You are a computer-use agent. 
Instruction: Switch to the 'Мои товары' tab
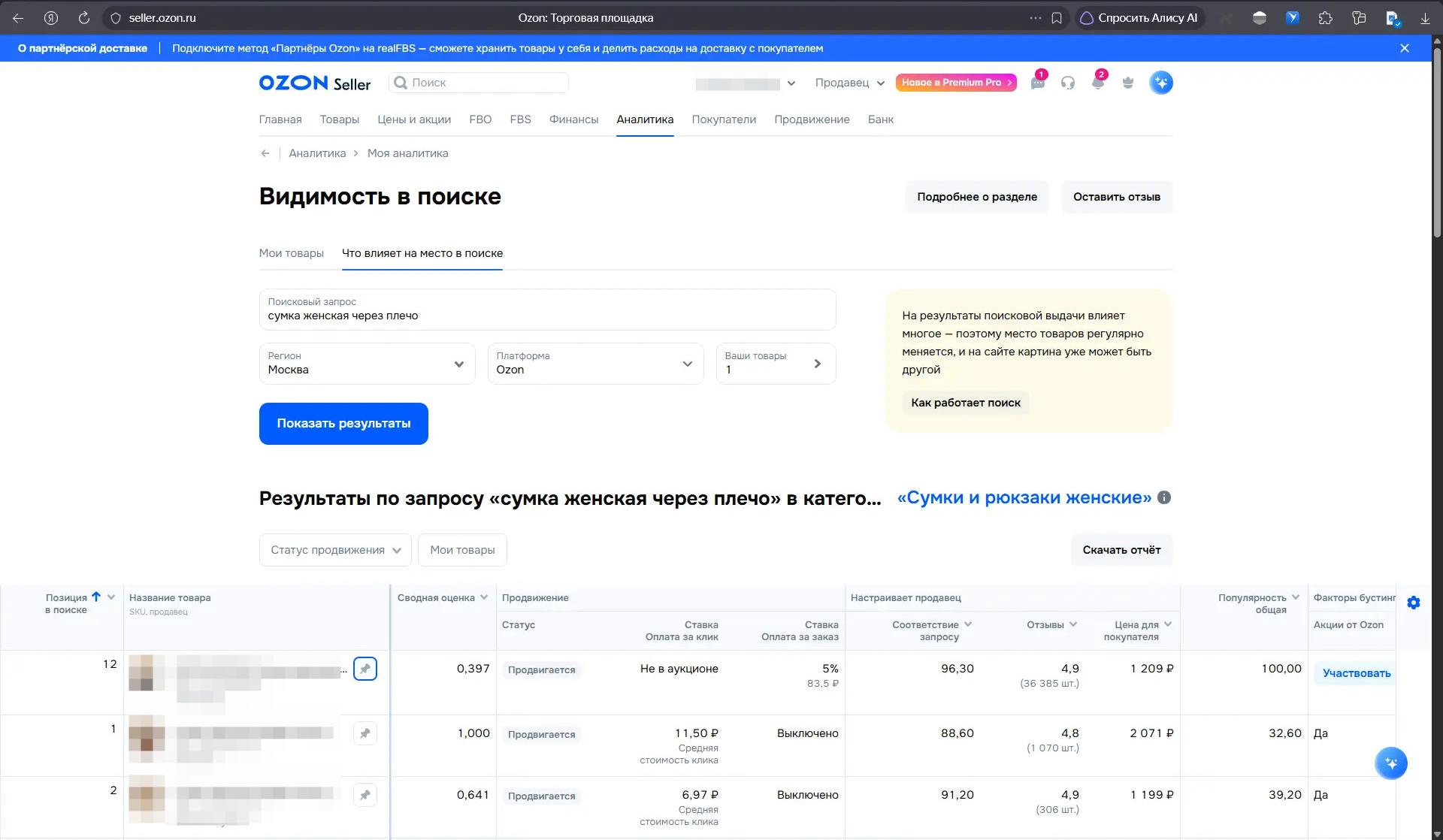coord(292,253)
